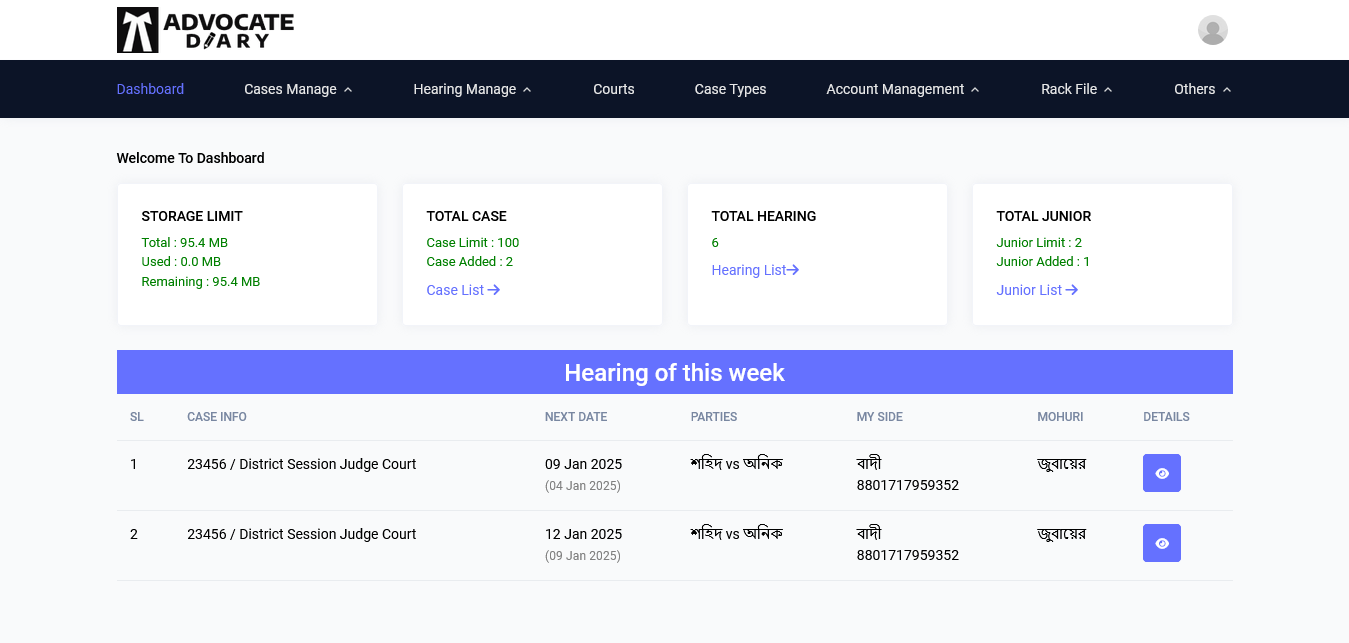Viewport: 1349px width, 643px height.
Task: View details of hearing row 2
Action: 1161,543
